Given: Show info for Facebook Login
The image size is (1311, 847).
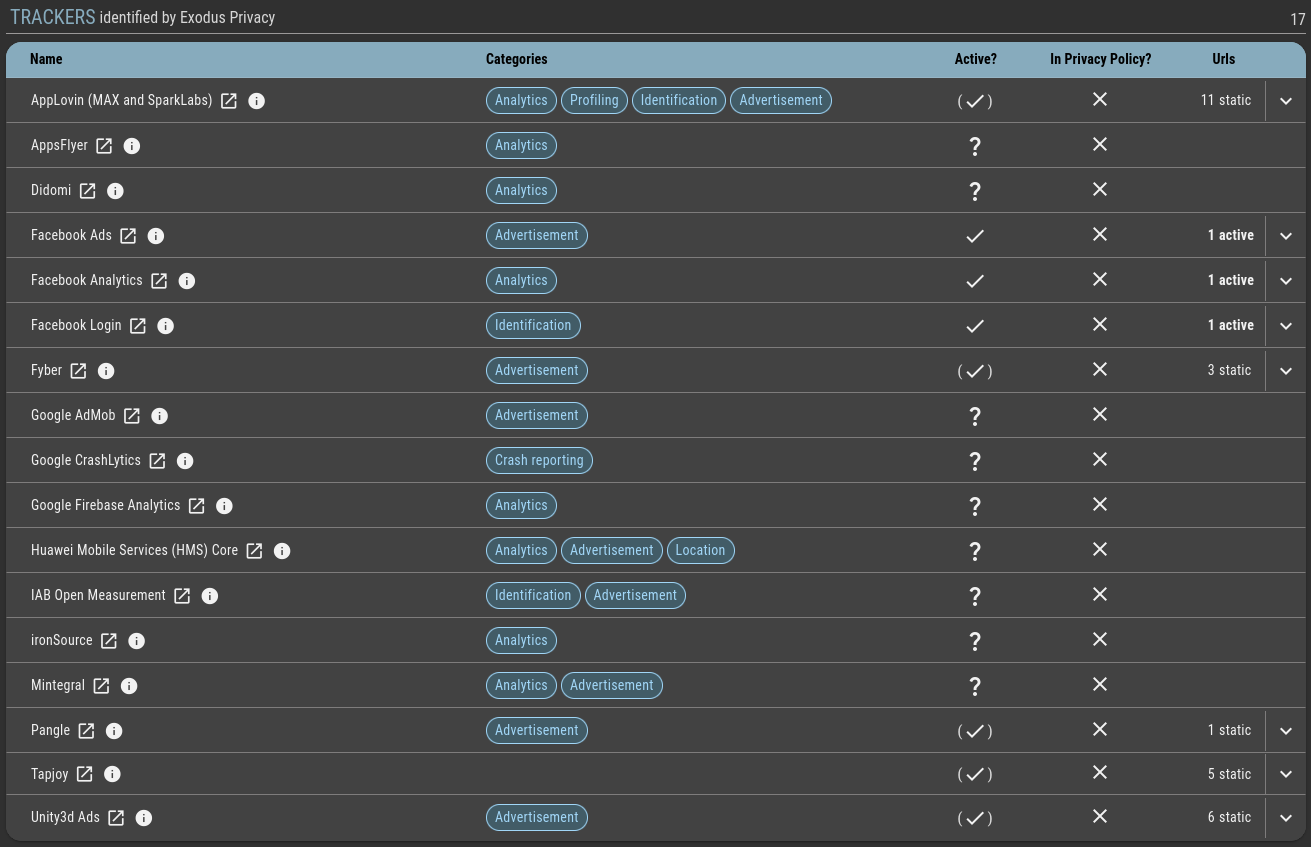Looking at the screenshot, I should [166, 326].
